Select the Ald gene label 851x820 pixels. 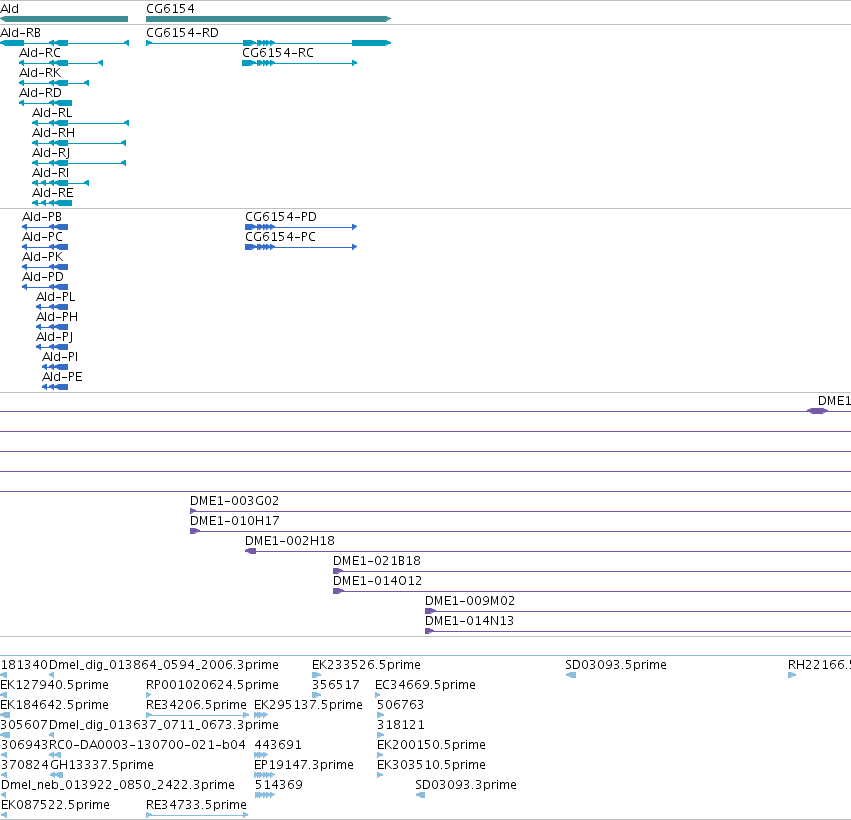point(9,9)
